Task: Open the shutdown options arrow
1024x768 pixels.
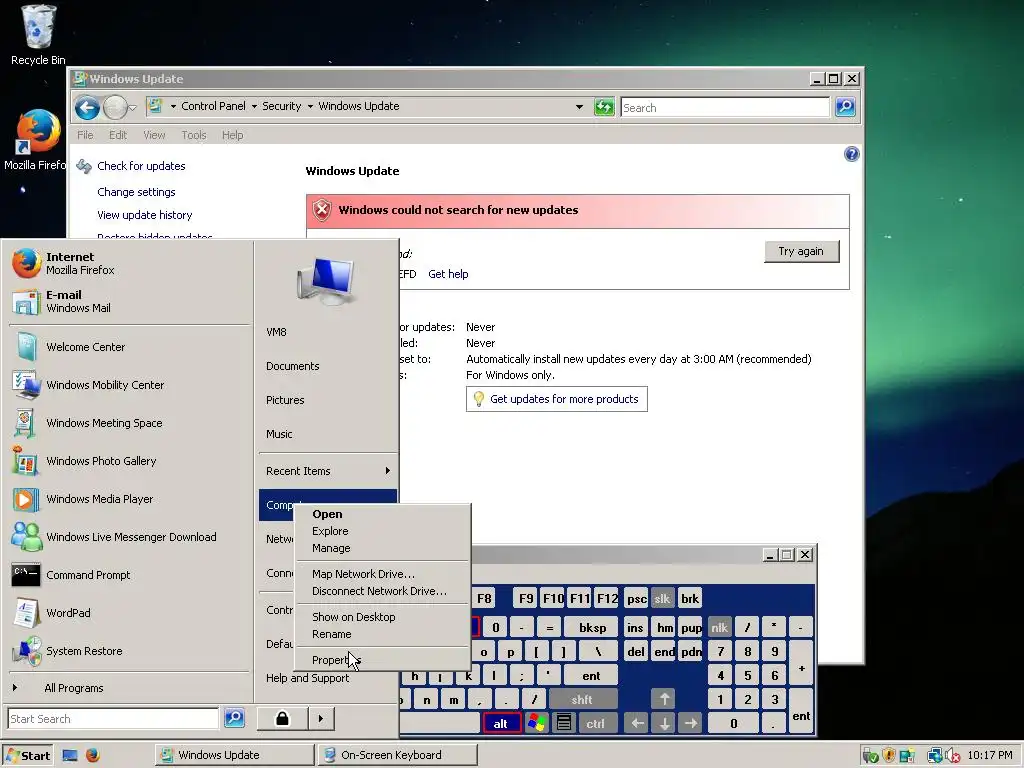Action: (x=321, y=718)
